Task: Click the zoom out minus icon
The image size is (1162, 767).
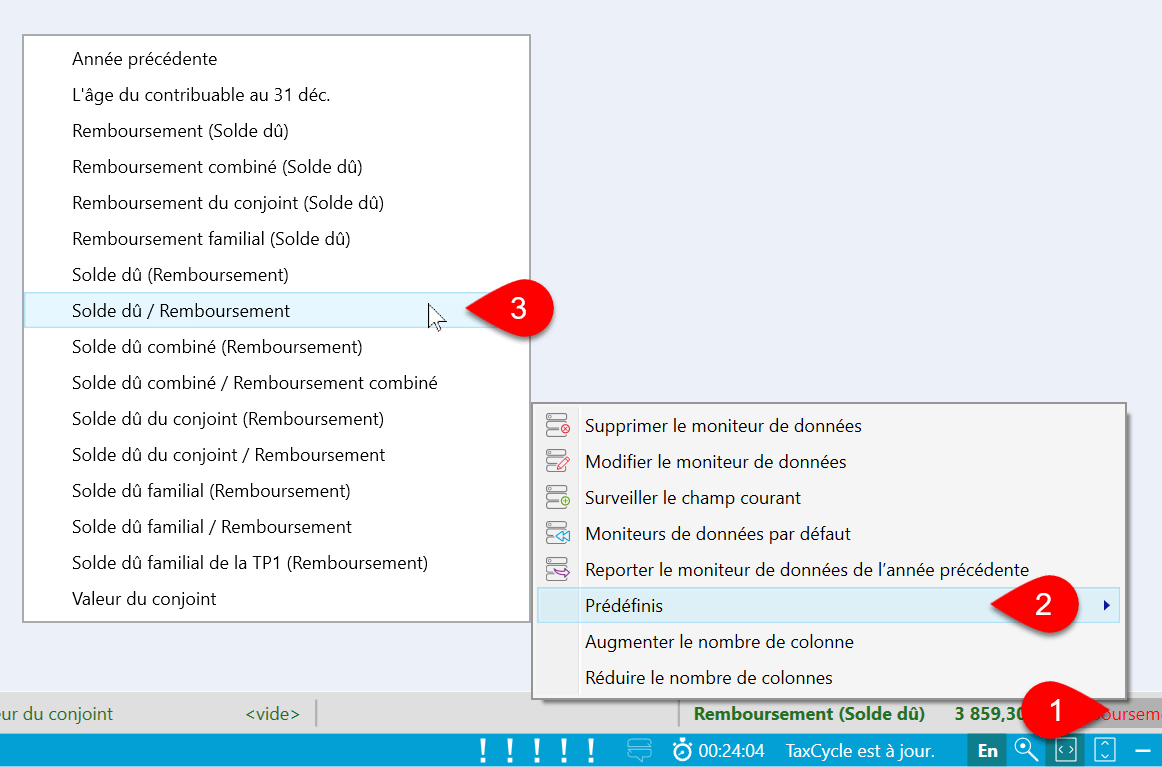Action: 1143,751
